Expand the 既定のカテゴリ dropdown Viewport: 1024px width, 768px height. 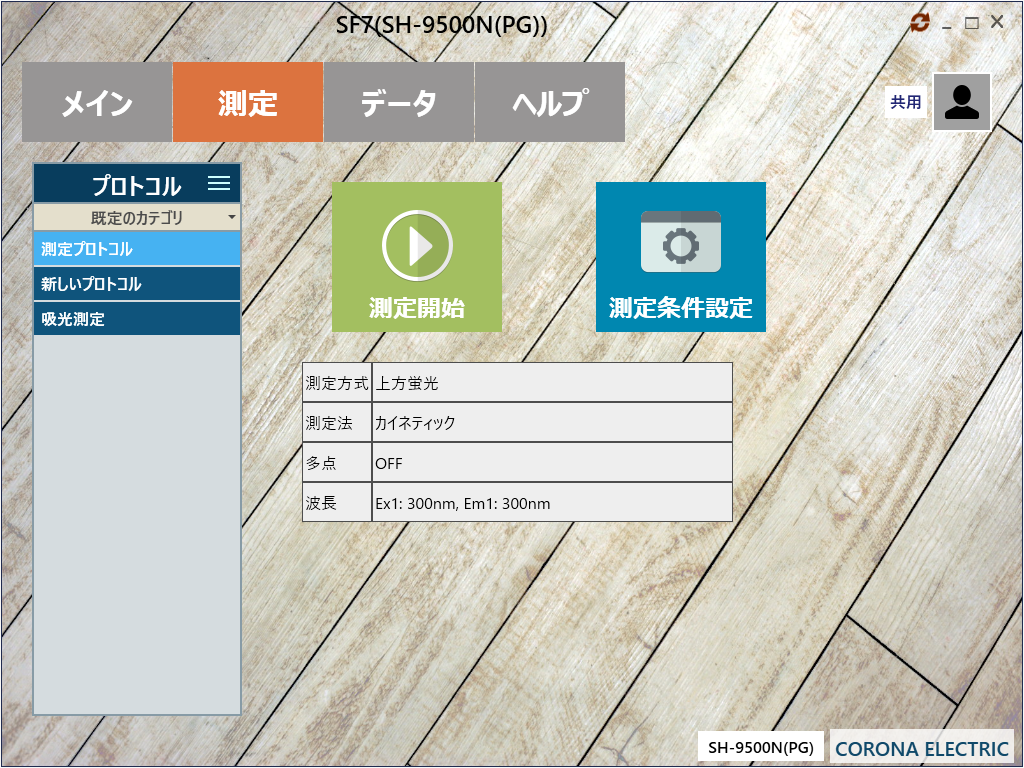pos(137,217)
